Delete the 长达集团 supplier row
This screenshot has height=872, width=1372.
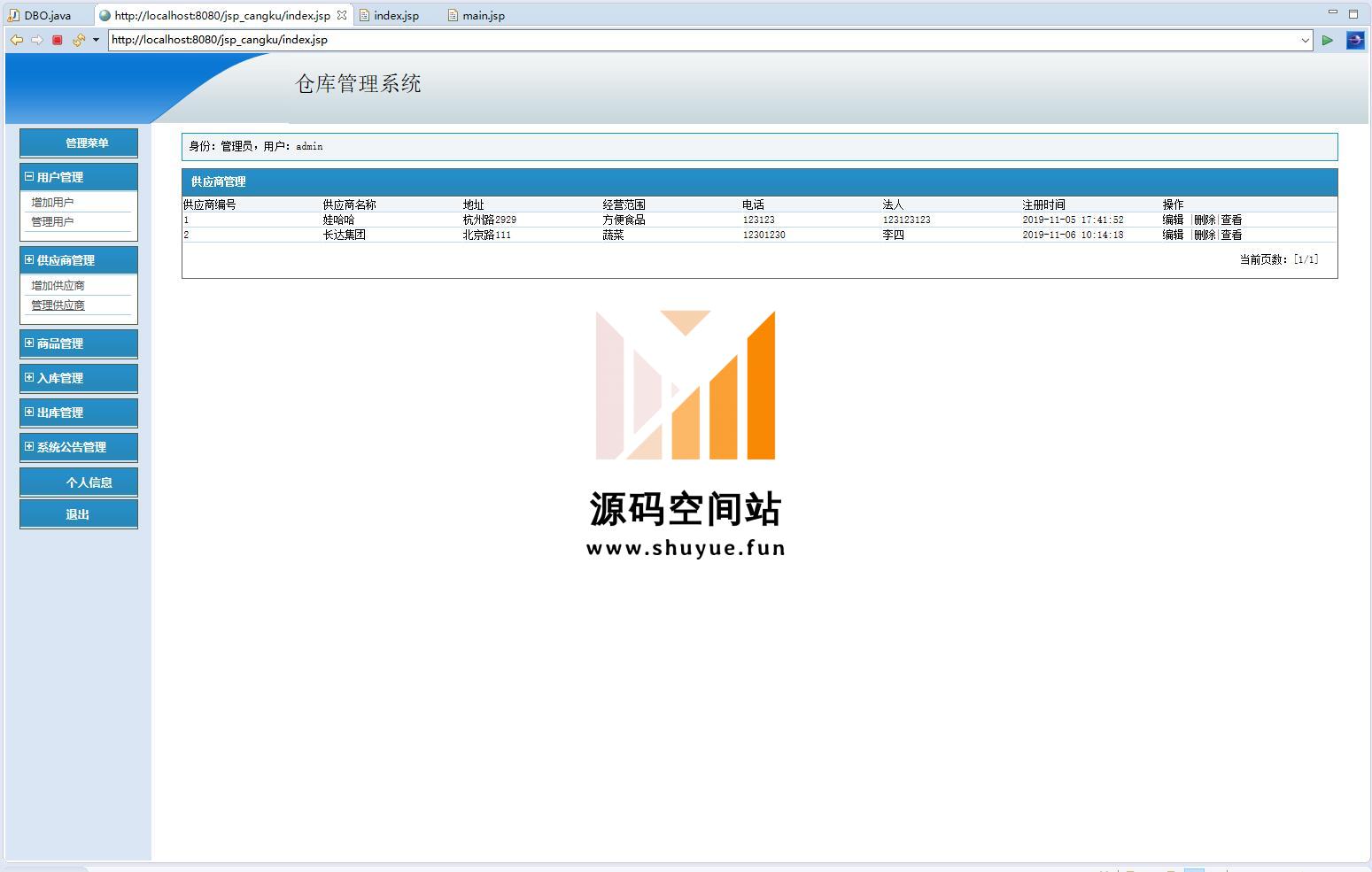coord(1205,235)
